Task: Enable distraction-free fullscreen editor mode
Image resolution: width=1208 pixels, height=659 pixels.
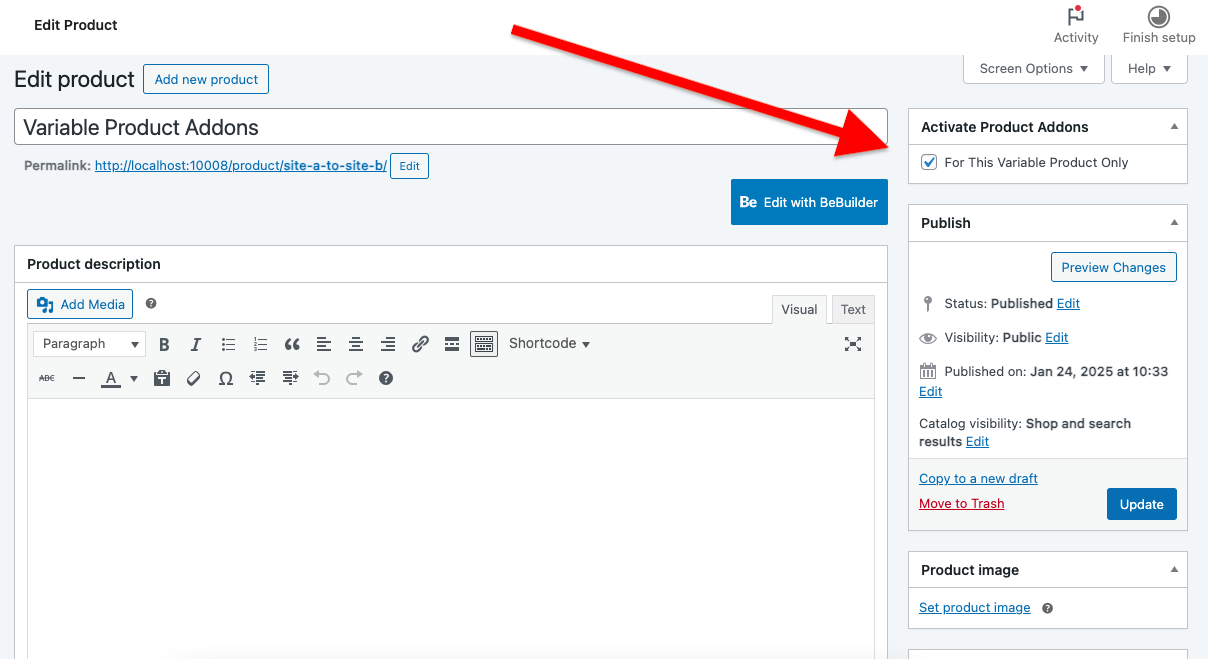Action: pos(852,344)
